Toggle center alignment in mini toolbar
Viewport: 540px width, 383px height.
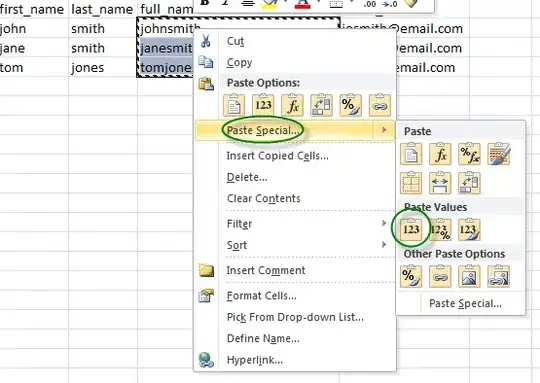(x=248, y=3)
